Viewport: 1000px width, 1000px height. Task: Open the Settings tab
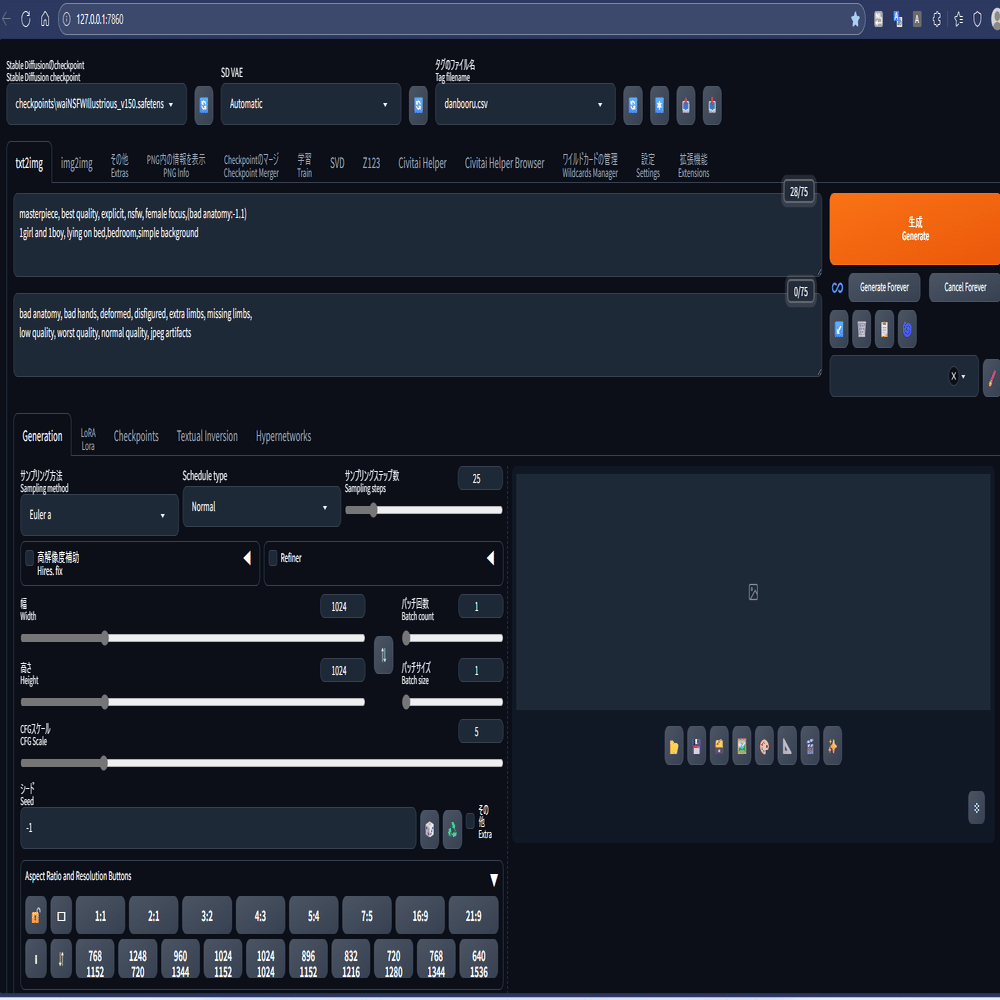tap(648, 165)
